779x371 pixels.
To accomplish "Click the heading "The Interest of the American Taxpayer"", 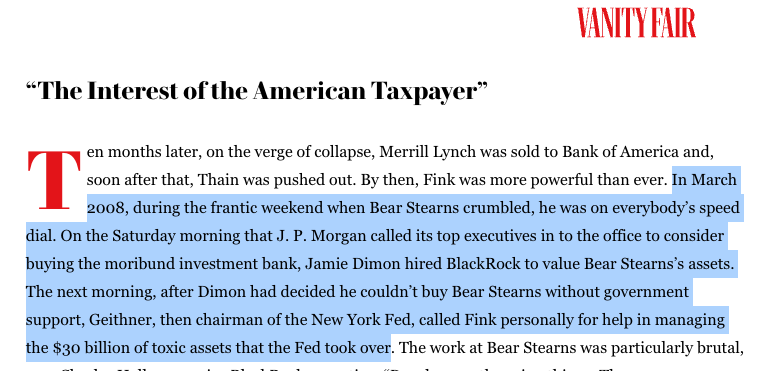I will point(256,91).
